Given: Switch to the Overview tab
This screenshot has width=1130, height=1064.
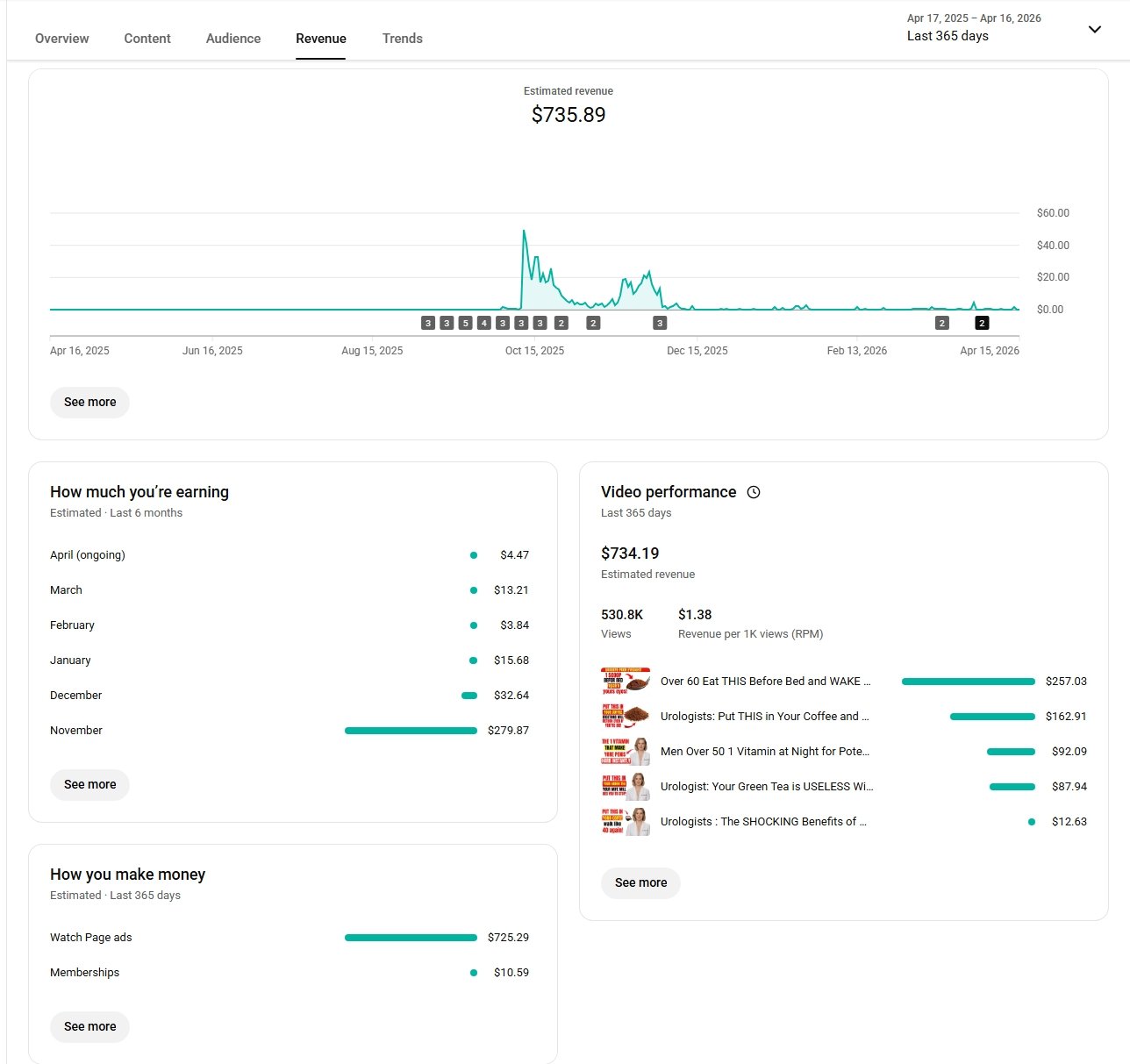Looking at the screenshot, I should (62, 39).
